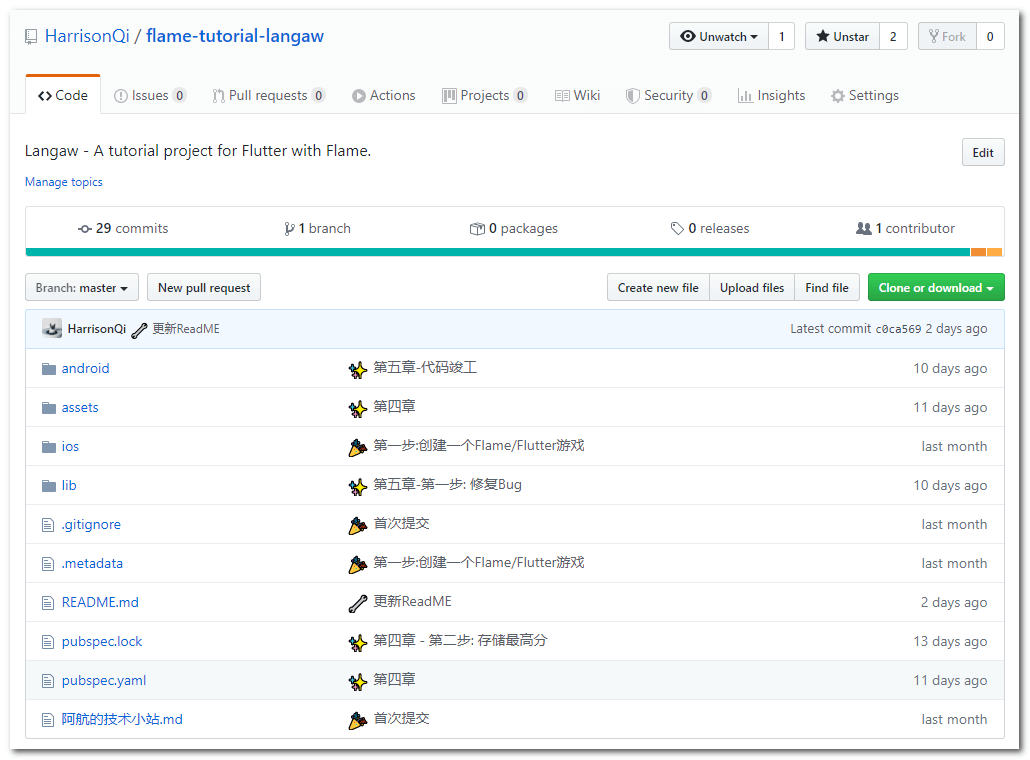The image size is (1030, 760).
Task: Click the releases tag icon
Action: coord(677,229)
